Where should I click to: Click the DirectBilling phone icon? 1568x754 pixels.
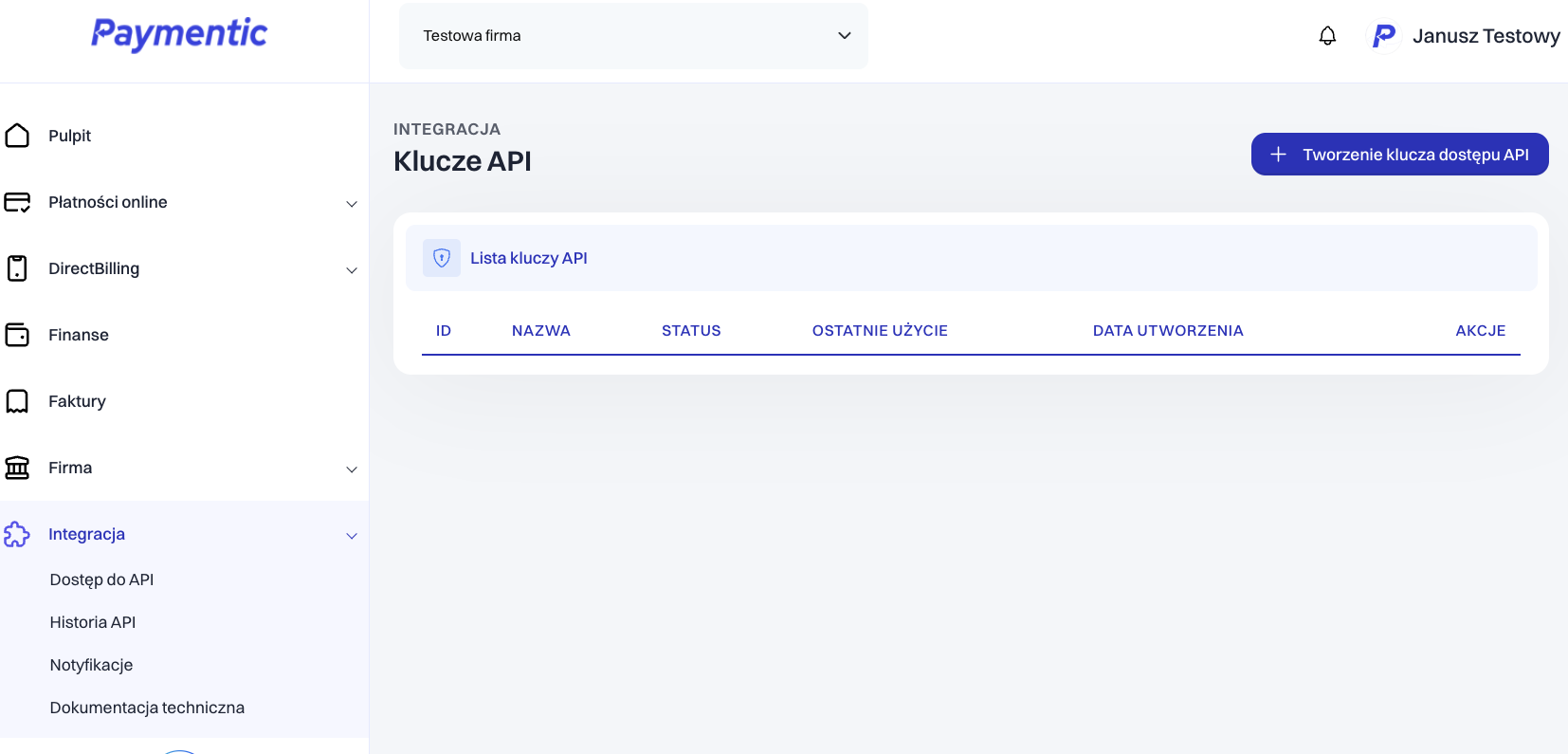pos(17,268)
